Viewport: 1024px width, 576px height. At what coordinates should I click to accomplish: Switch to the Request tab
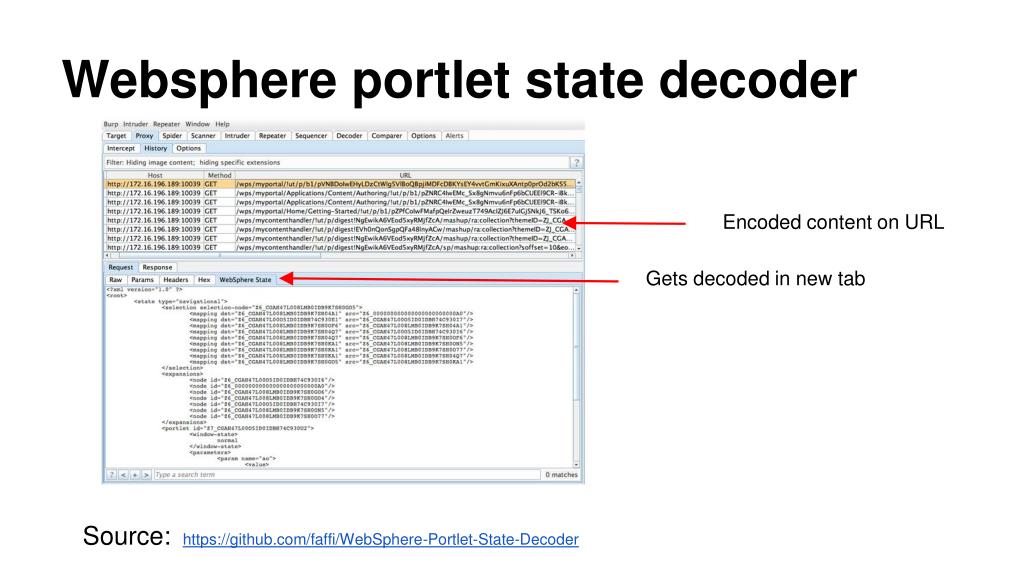point(121,267)
